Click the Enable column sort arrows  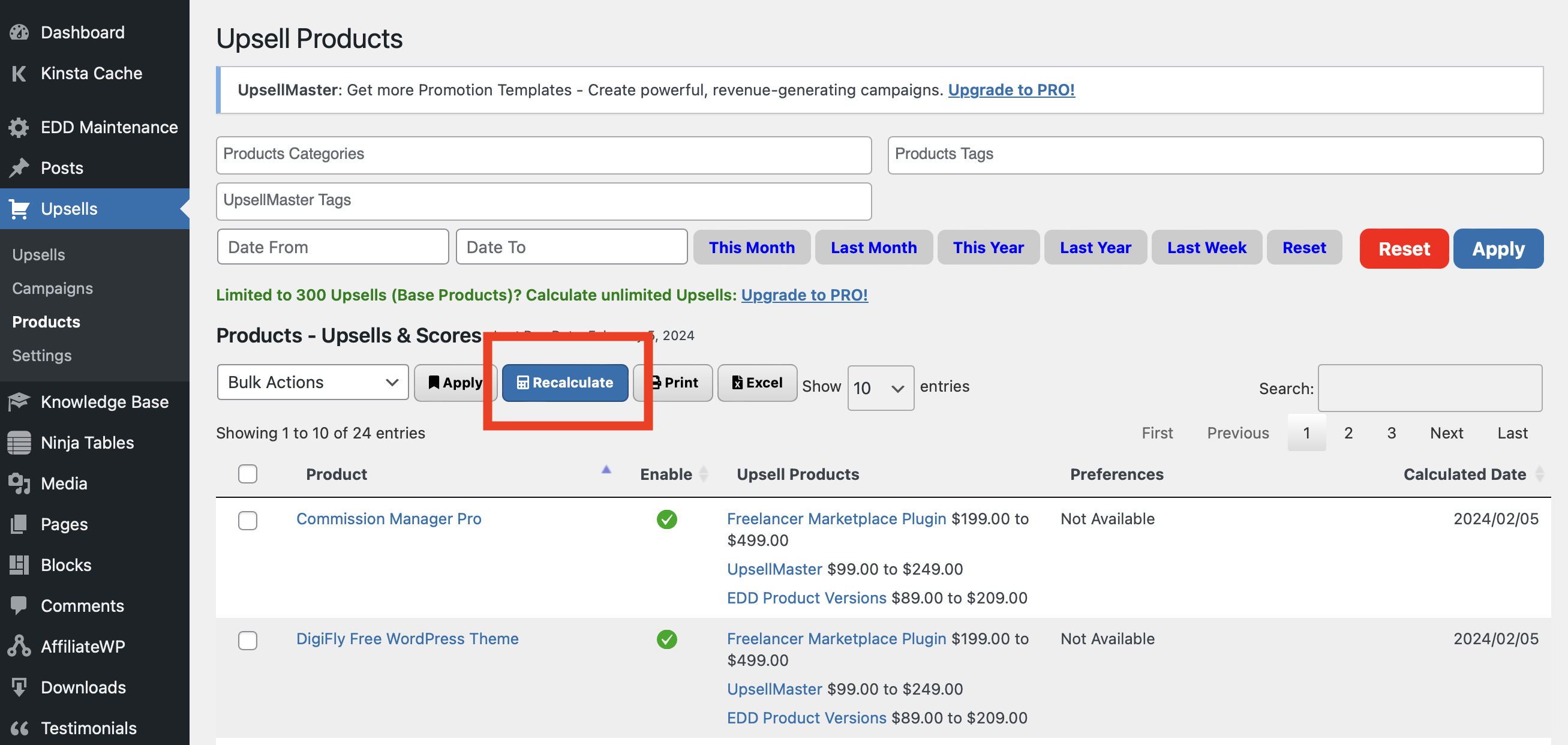[x=704, y=474]
